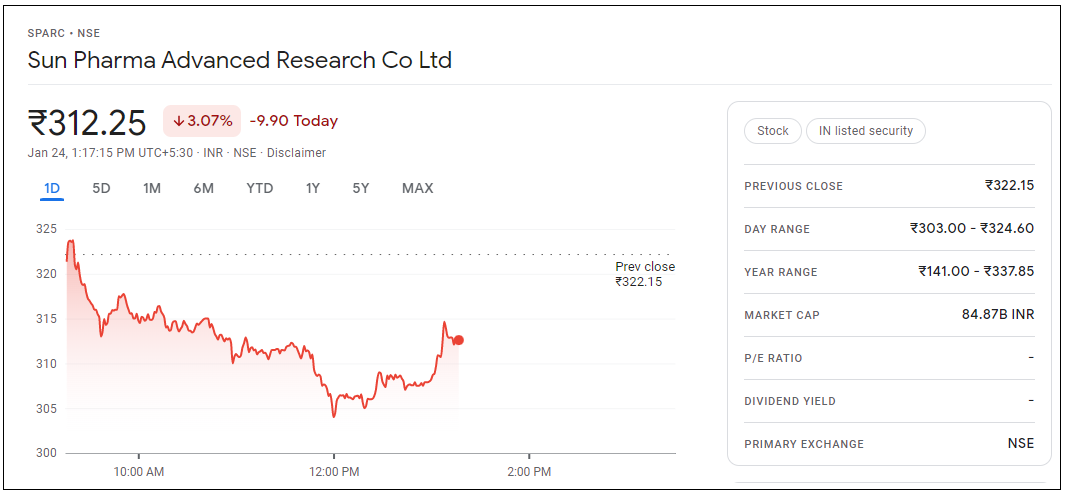The width and height of the screenshot is (1065, 494).
Task: Click the 2:00 PM axis label
Action: click(x=530, y=472)
